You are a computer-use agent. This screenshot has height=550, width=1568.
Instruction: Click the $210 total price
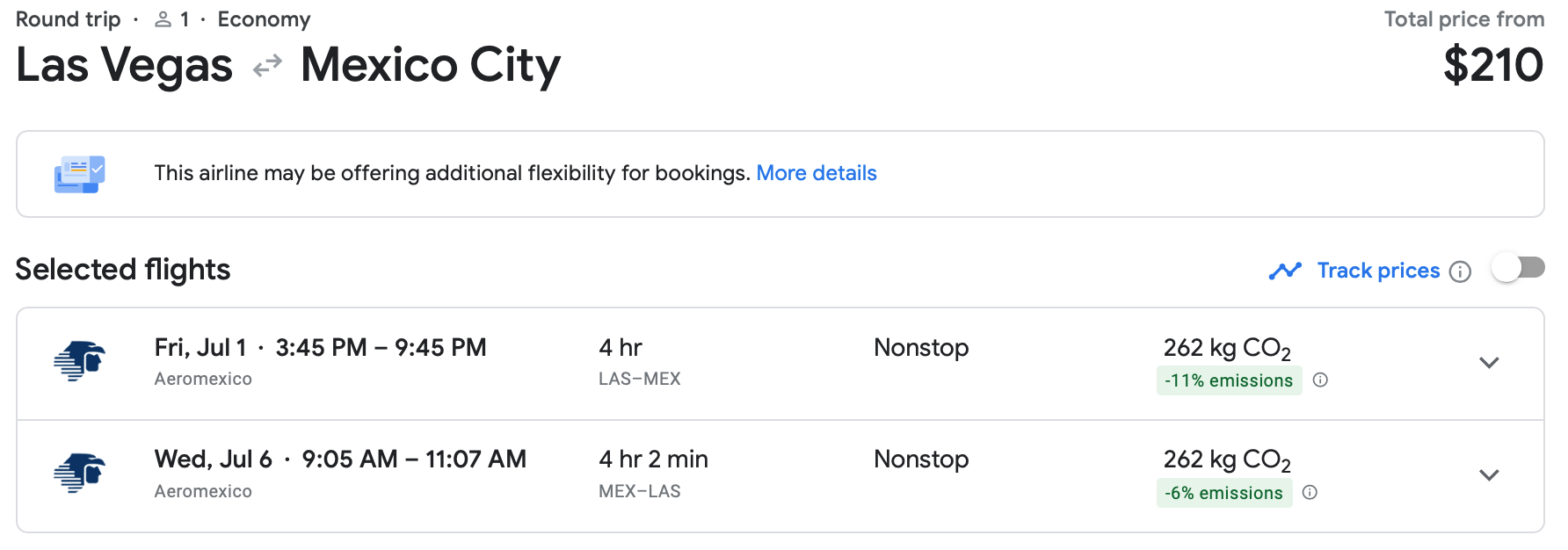tap(1492, 65)
